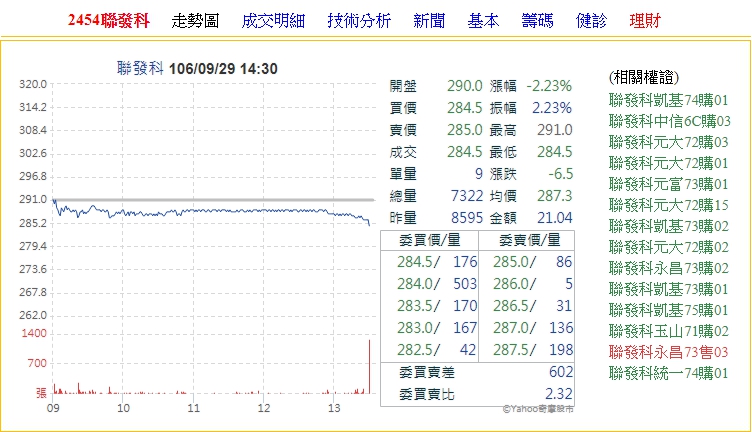
Task: Click the chart title 聯發科 106/09/29 14:30
Action: click(x=197, y=69)
